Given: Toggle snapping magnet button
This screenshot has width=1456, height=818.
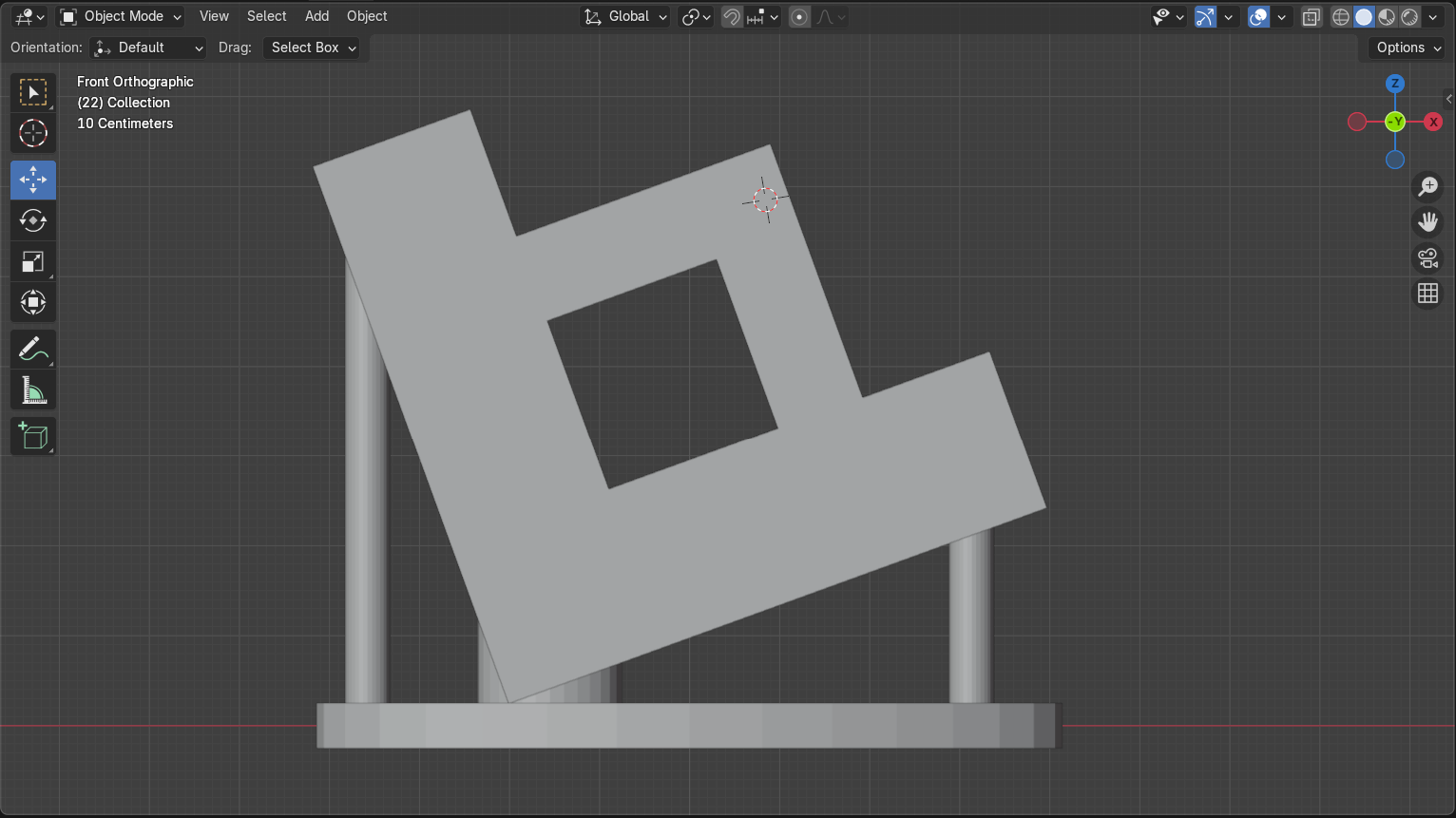Looking at the screenshot, I should (732, 17).
